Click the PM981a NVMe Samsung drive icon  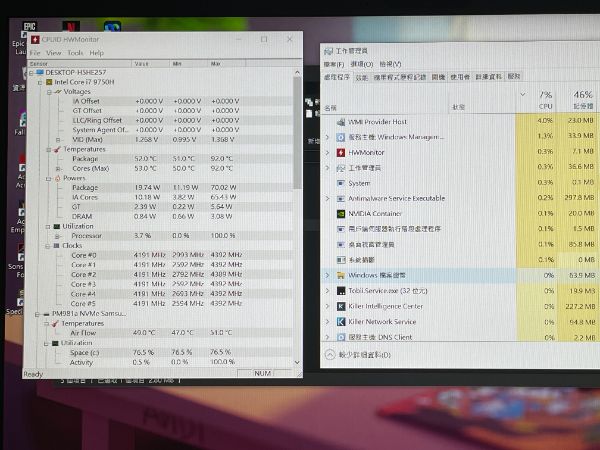[x=46, y=314]
